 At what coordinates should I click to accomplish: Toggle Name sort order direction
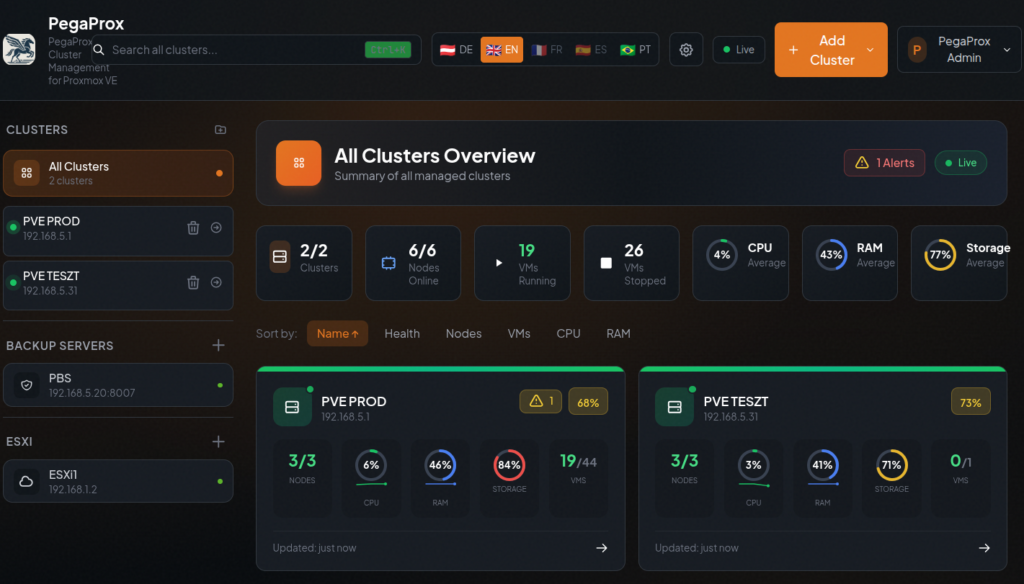click(337, 334)
